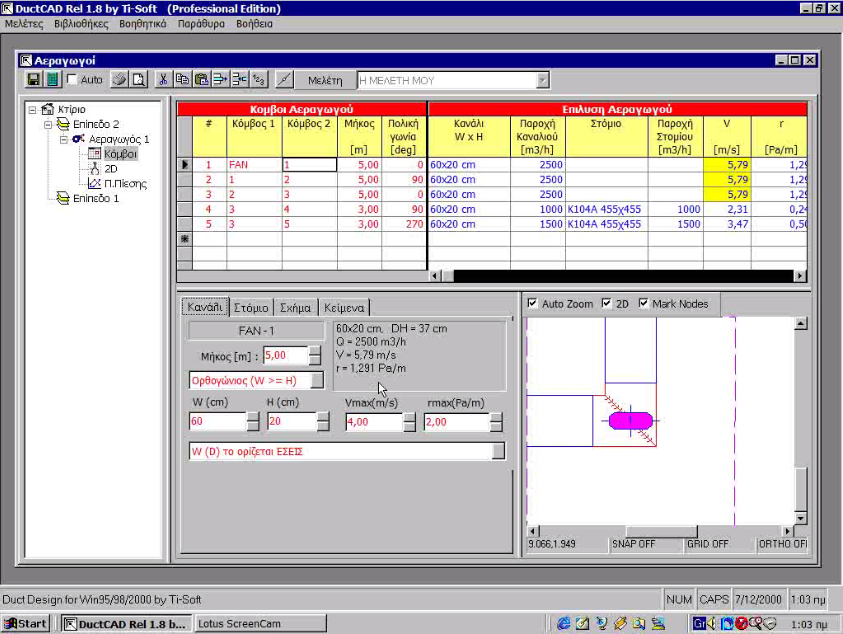Click the Paste icon on the toolbar
843x634 pixels.
[203, 79]
